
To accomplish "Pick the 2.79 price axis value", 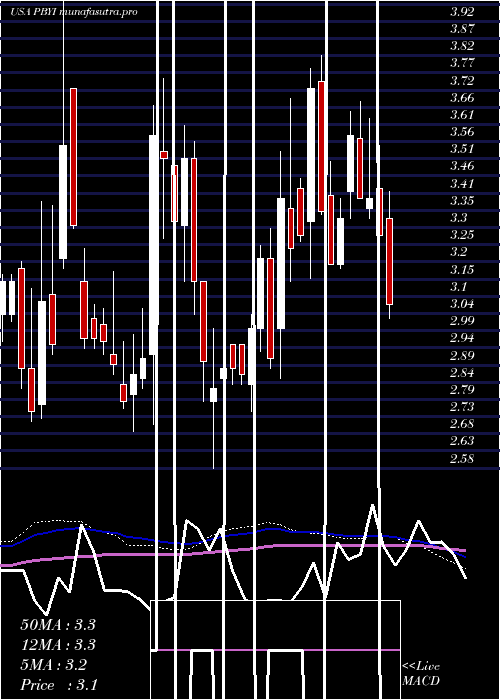I will coord(462,389).
